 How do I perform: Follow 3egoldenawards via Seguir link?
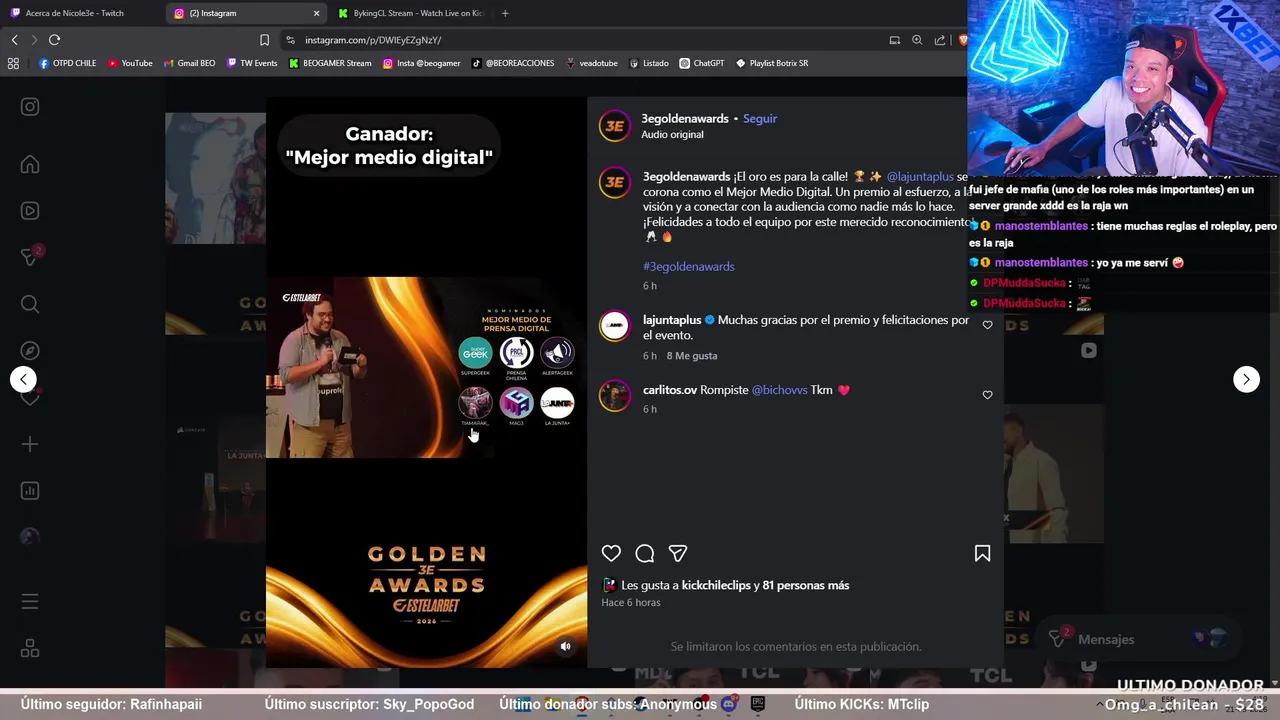pos(760,118)
